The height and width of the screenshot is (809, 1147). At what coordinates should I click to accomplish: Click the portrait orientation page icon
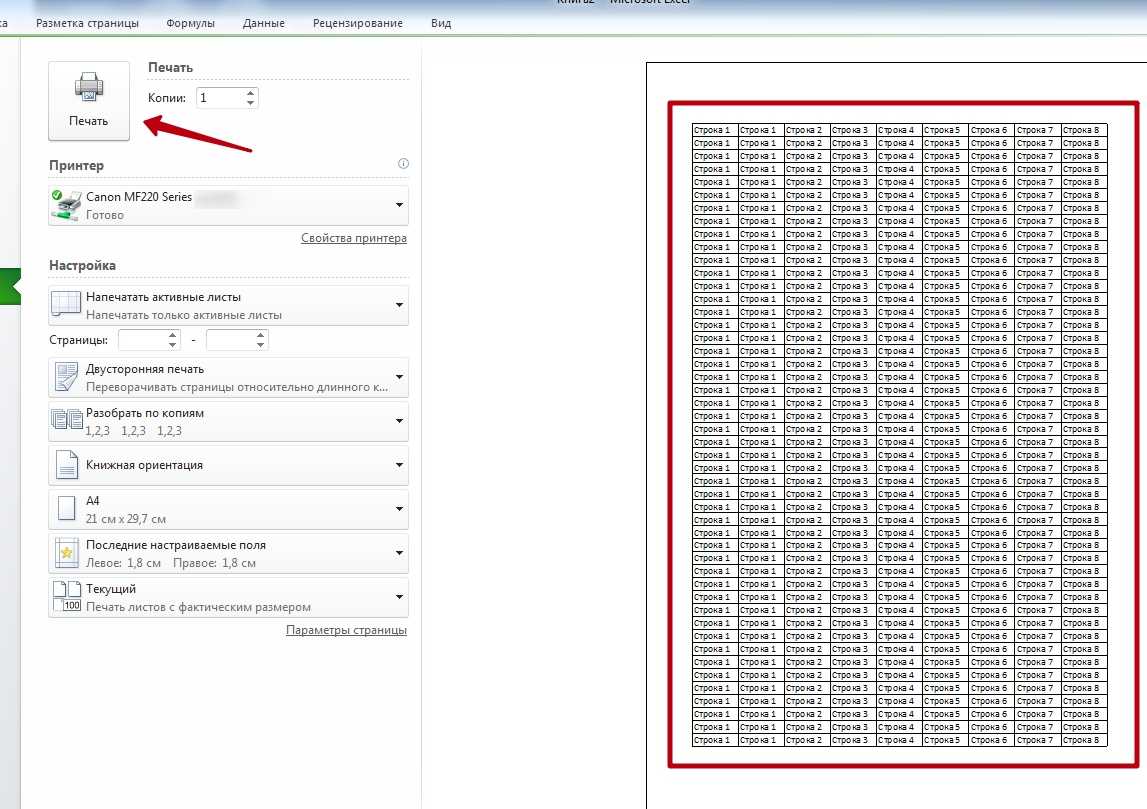(x=66, y=465)
